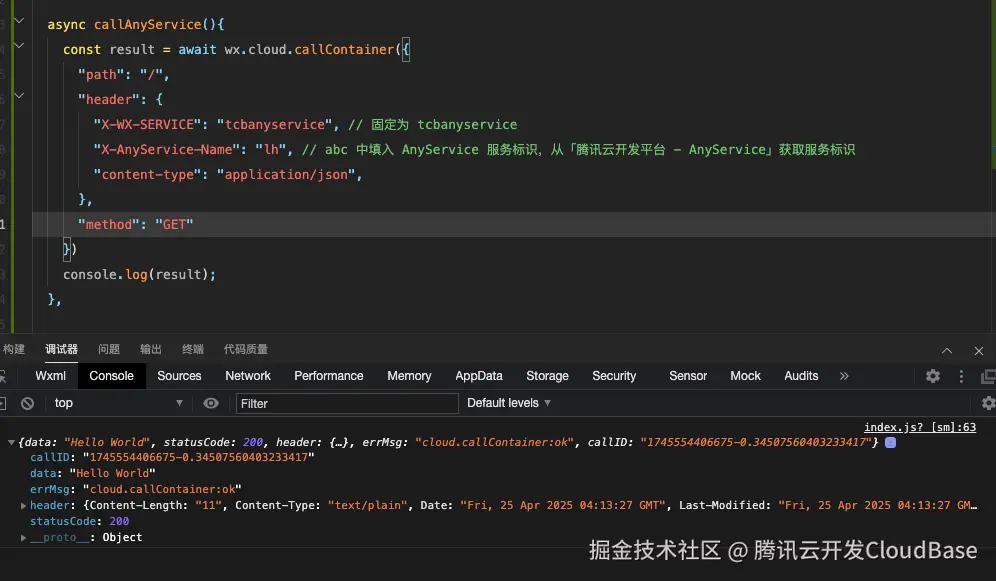Open the Sensor tab

point(688,376)
